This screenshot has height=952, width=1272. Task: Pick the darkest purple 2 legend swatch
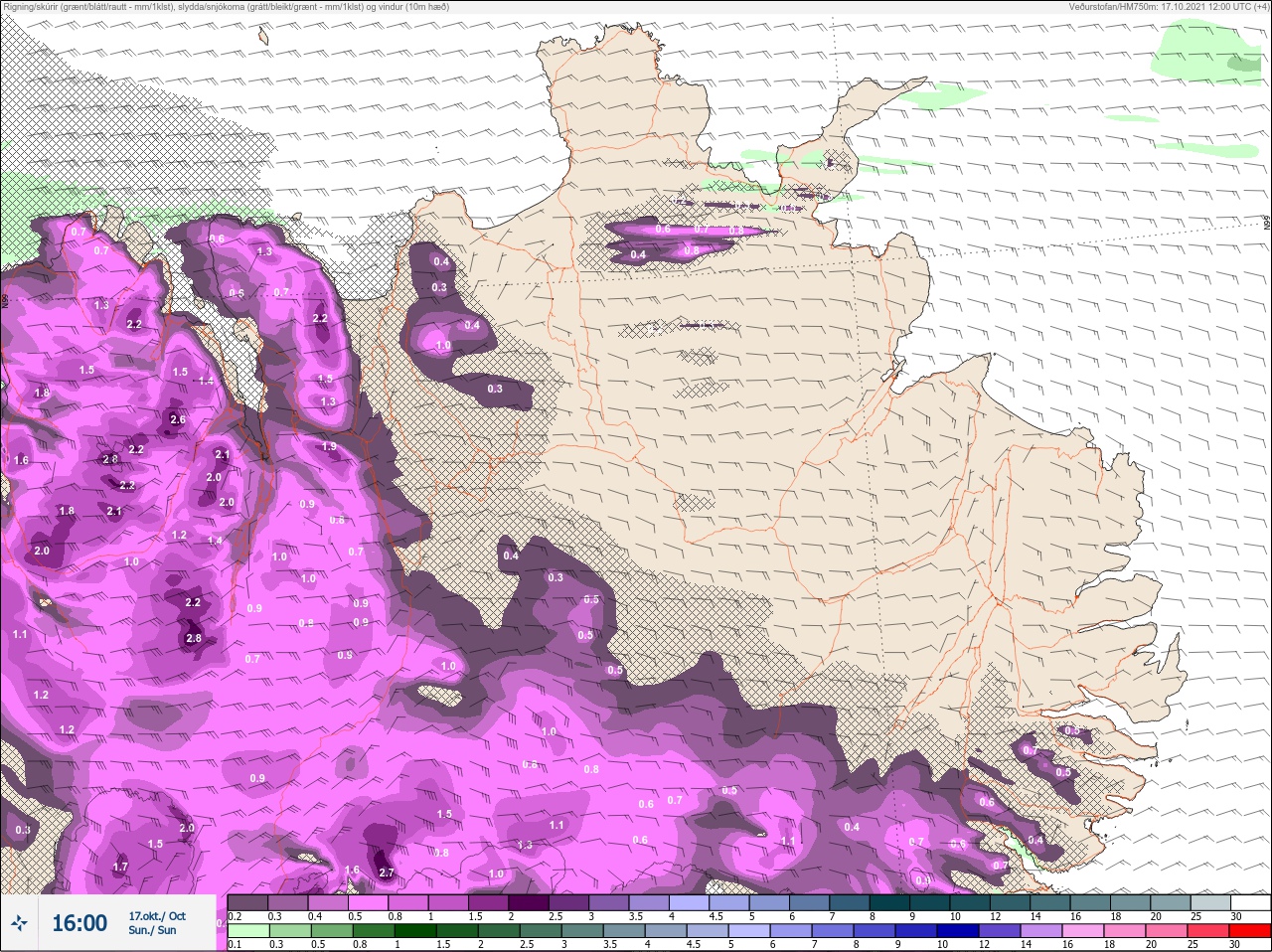(x=529, y=902)
